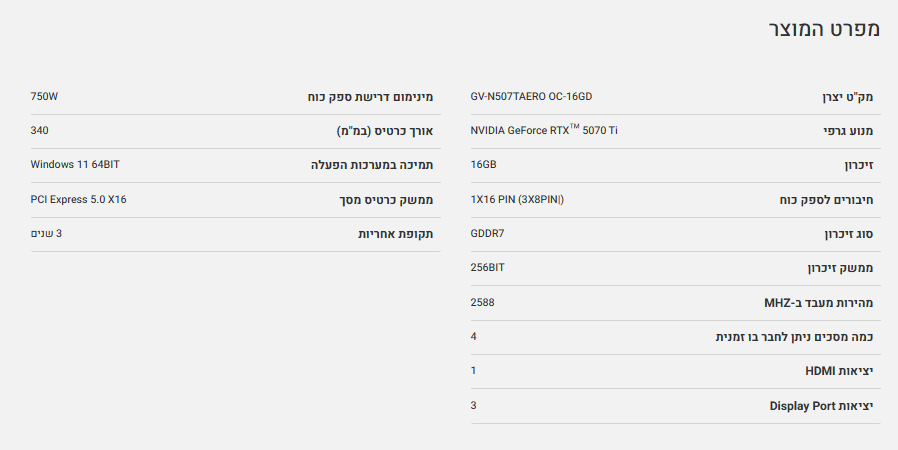This screenshot has height=450, width=898.
Task: Select the 2588 MHZ speed value
Action: [x=482, y=302]
